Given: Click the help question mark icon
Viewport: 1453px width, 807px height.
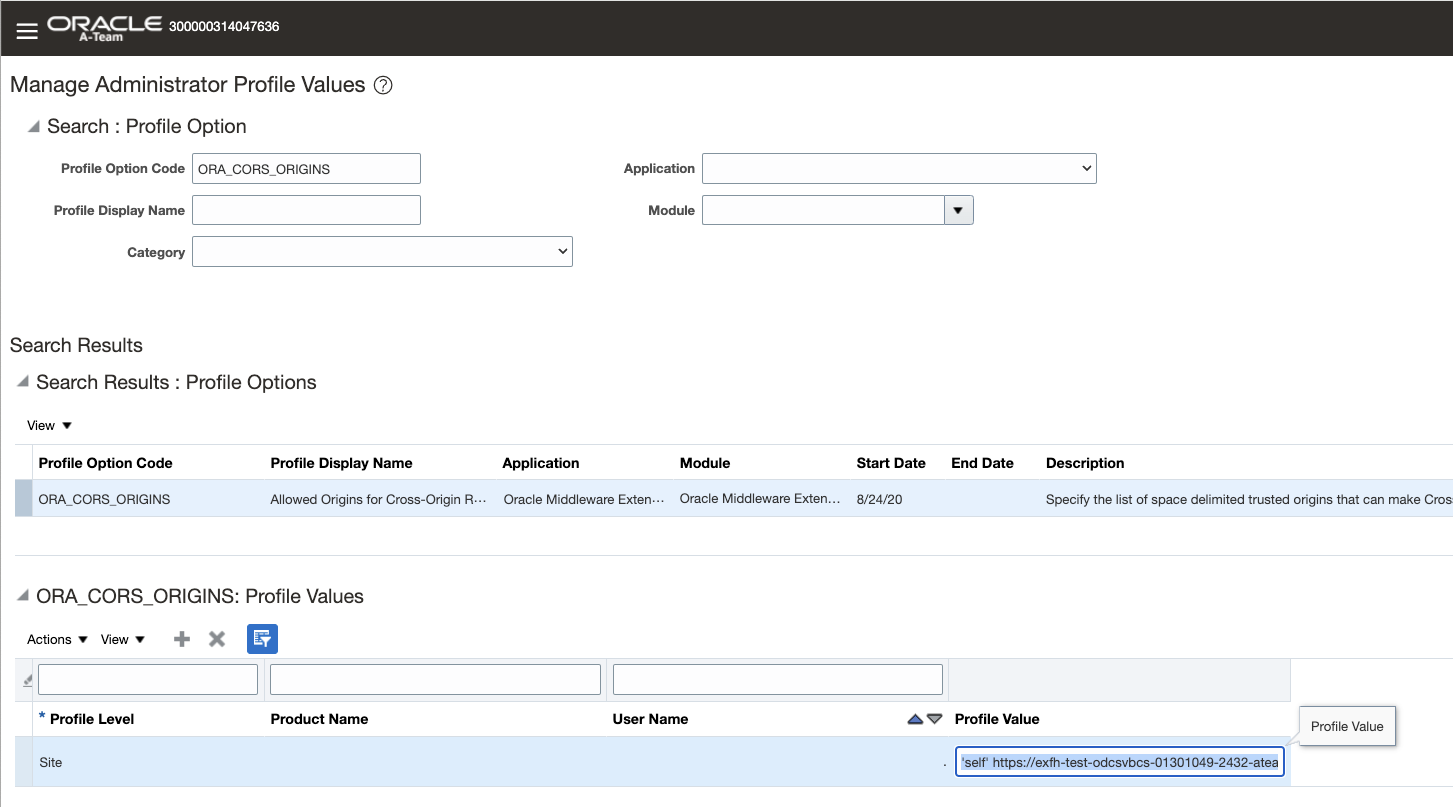Looking at the screenshot, I should [382, 86].
